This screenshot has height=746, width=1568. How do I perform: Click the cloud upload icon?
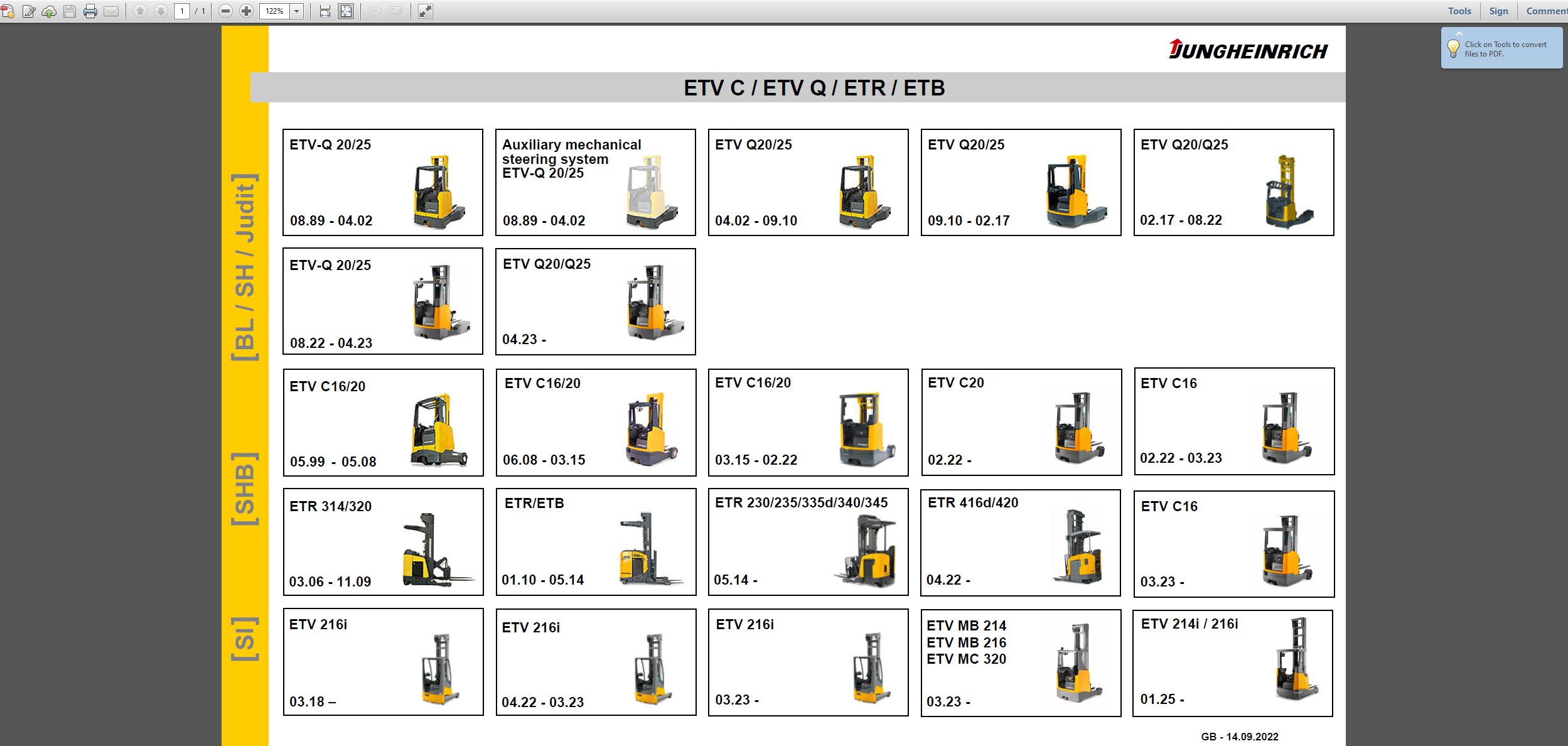pyautogui.click(x=50, y=11)
